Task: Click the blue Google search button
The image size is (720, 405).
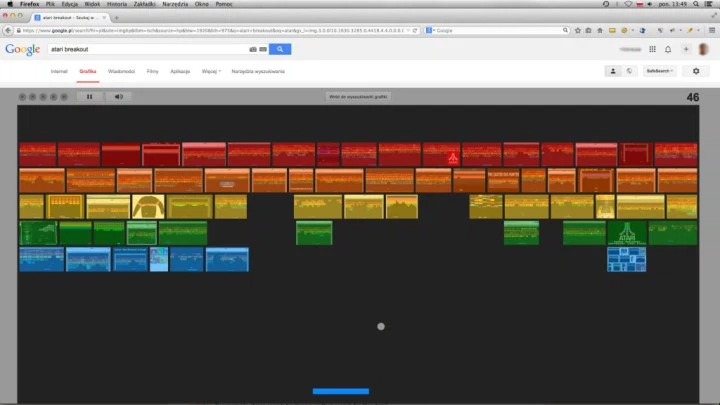Action: click(280, 49)
